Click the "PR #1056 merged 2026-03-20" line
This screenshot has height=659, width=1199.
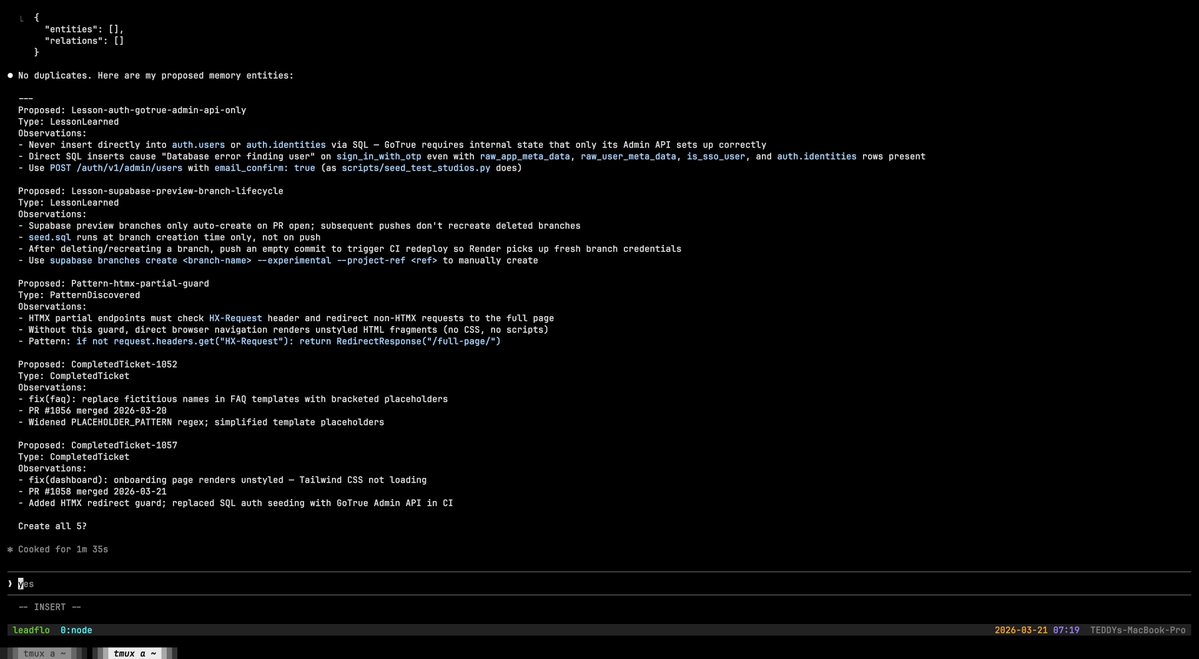(93, 411)
